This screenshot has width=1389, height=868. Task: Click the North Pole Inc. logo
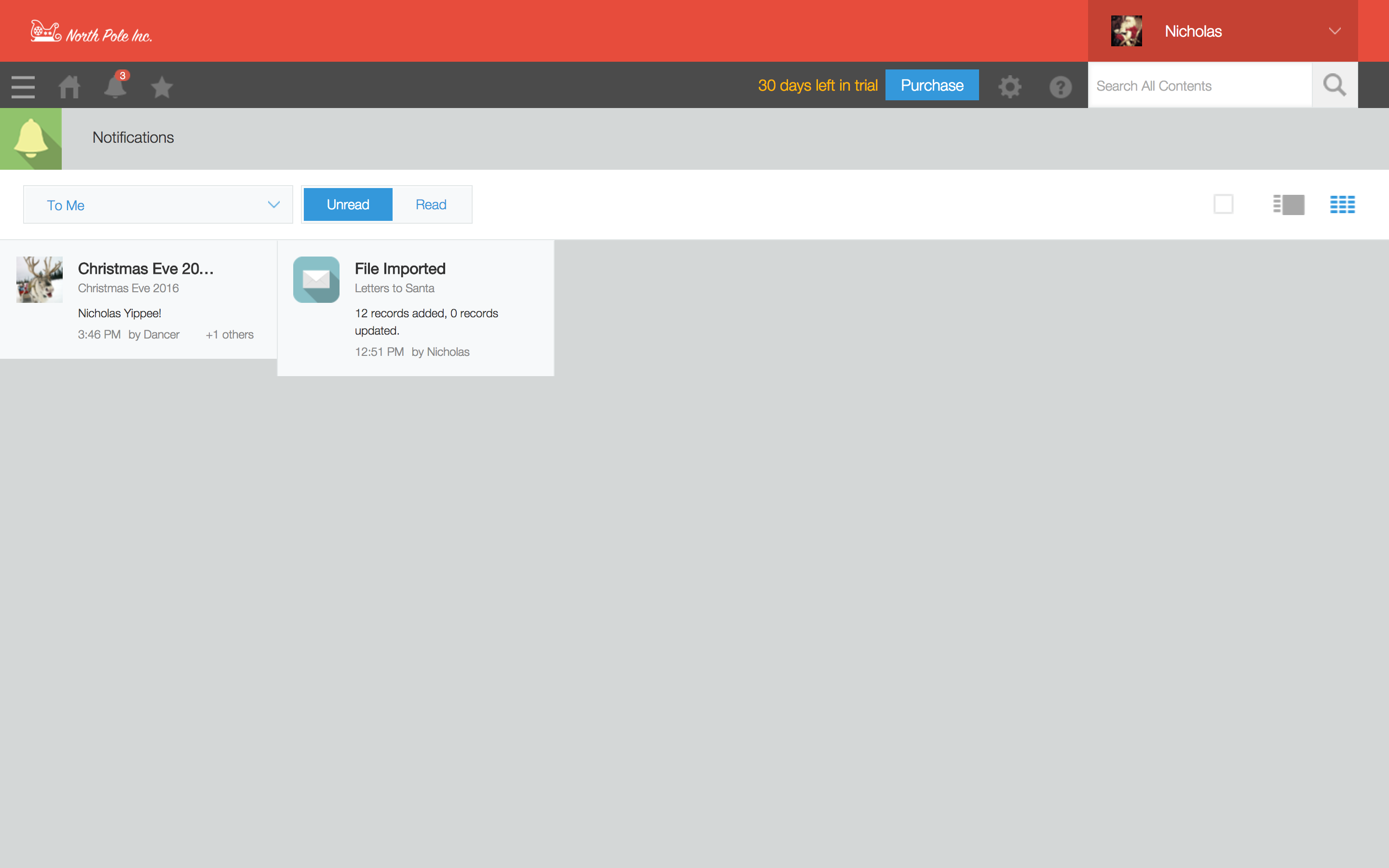point(91,31)
